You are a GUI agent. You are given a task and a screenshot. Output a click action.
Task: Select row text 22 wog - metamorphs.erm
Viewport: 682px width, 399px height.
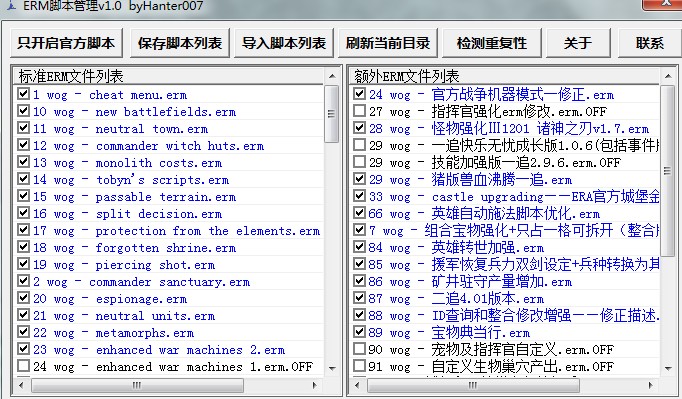[114, 333]
